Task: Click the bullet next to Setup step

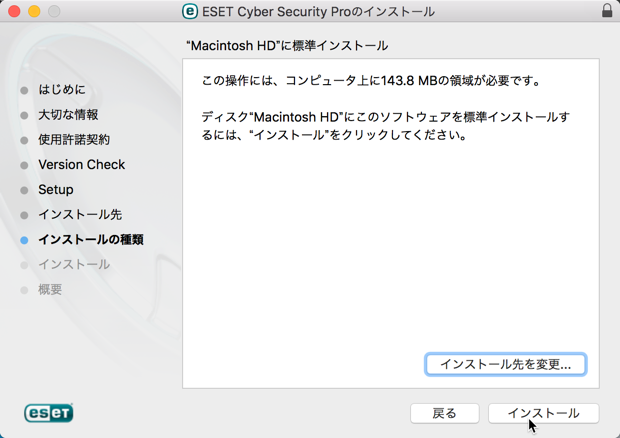Action: (x=24, y=190)
